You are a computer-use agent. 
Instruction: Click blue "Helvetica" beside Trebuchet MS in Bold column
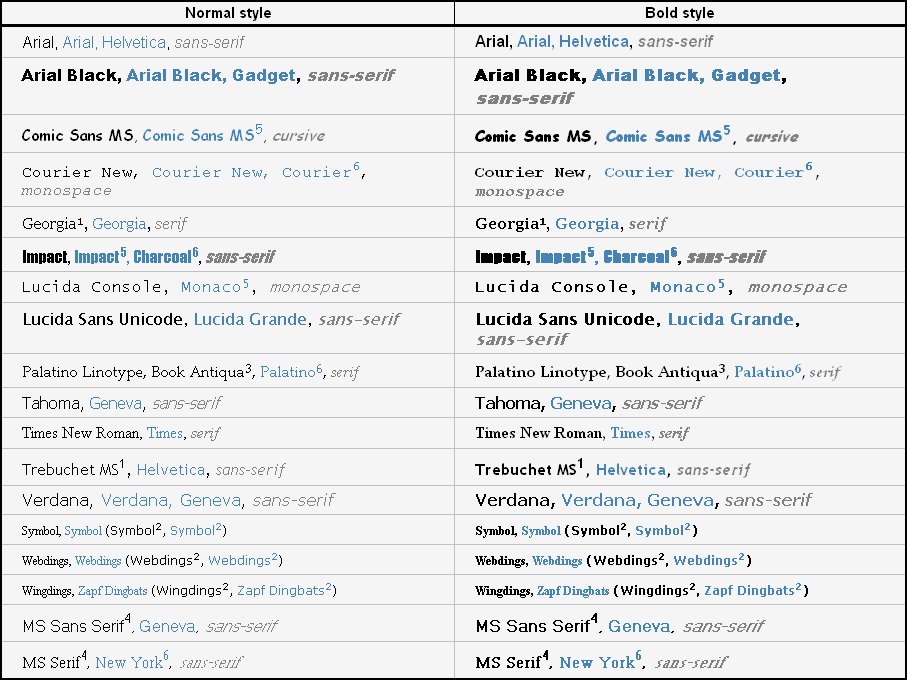pos(631,470)
